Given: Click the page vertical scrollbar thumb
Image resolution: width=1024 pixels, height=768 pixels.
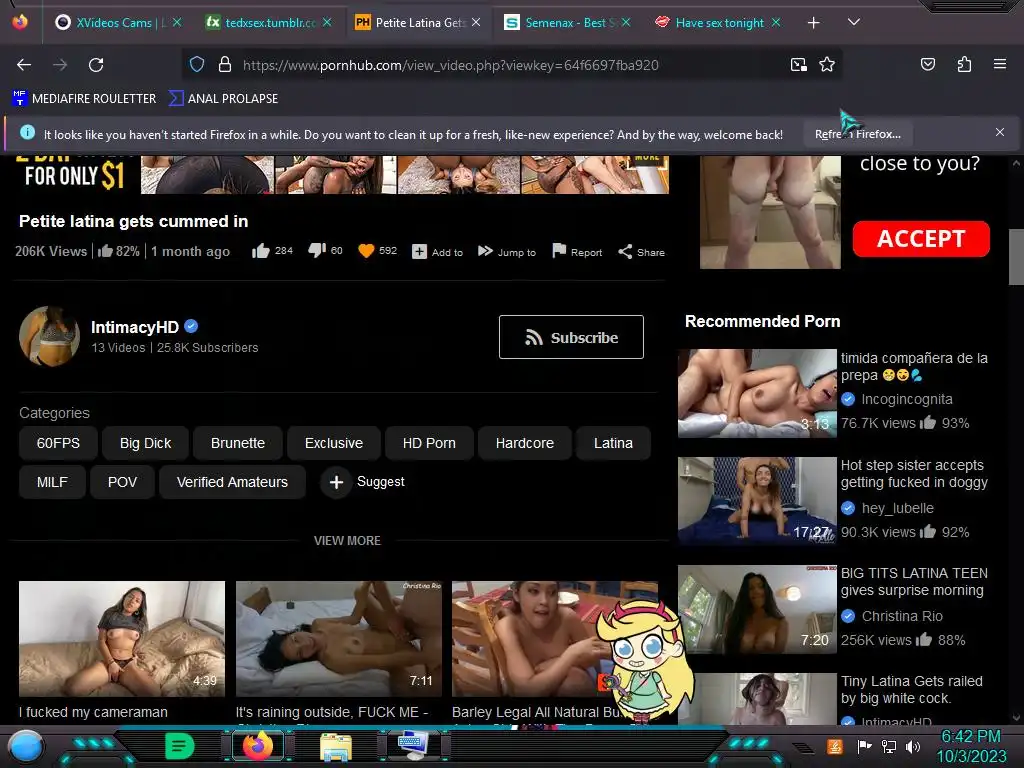Looking at the screenshot, I should tap(1016, 257).
